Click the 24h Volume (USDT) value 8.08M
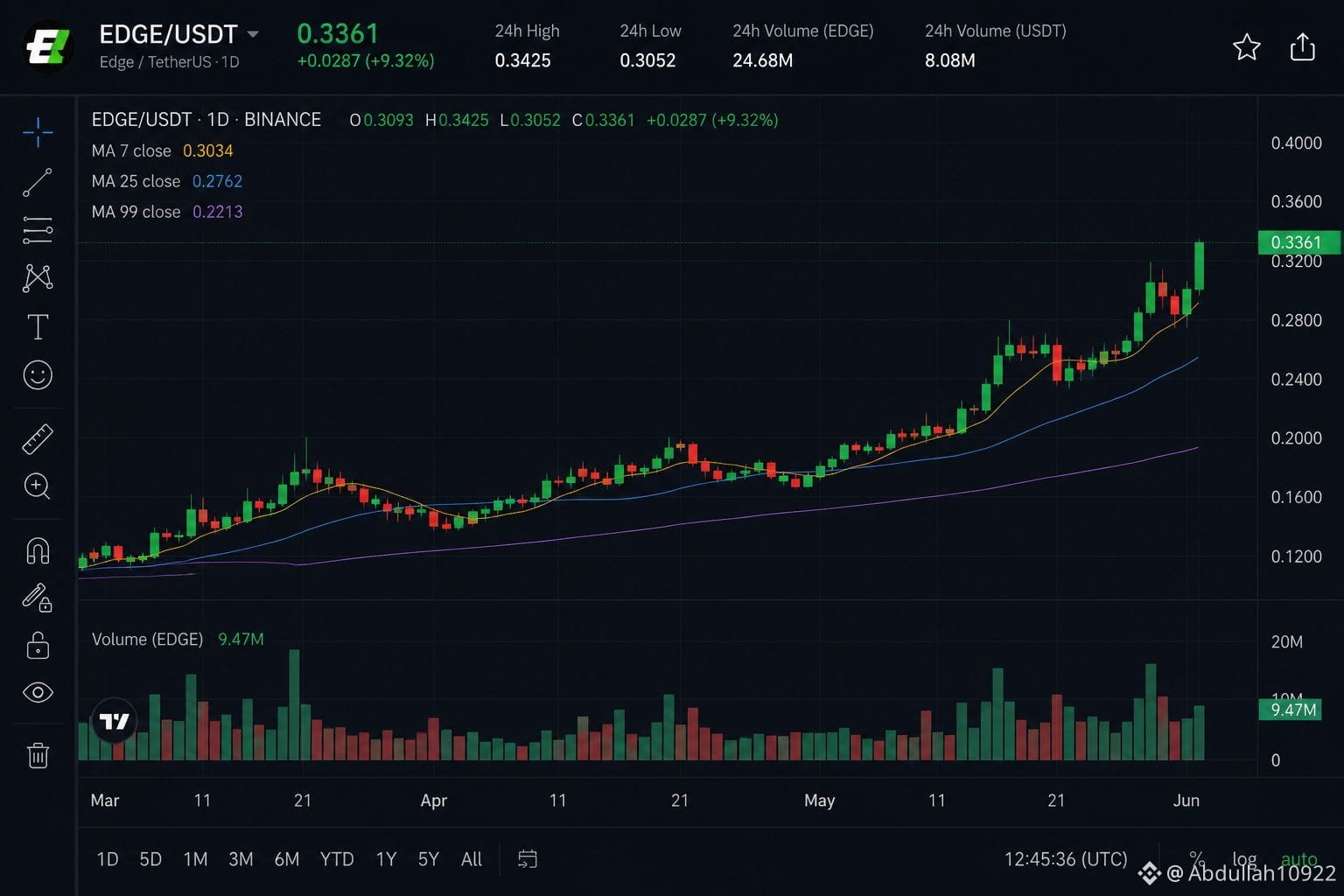This screenshot has width=1344, height=896. (x=950, y=60)
